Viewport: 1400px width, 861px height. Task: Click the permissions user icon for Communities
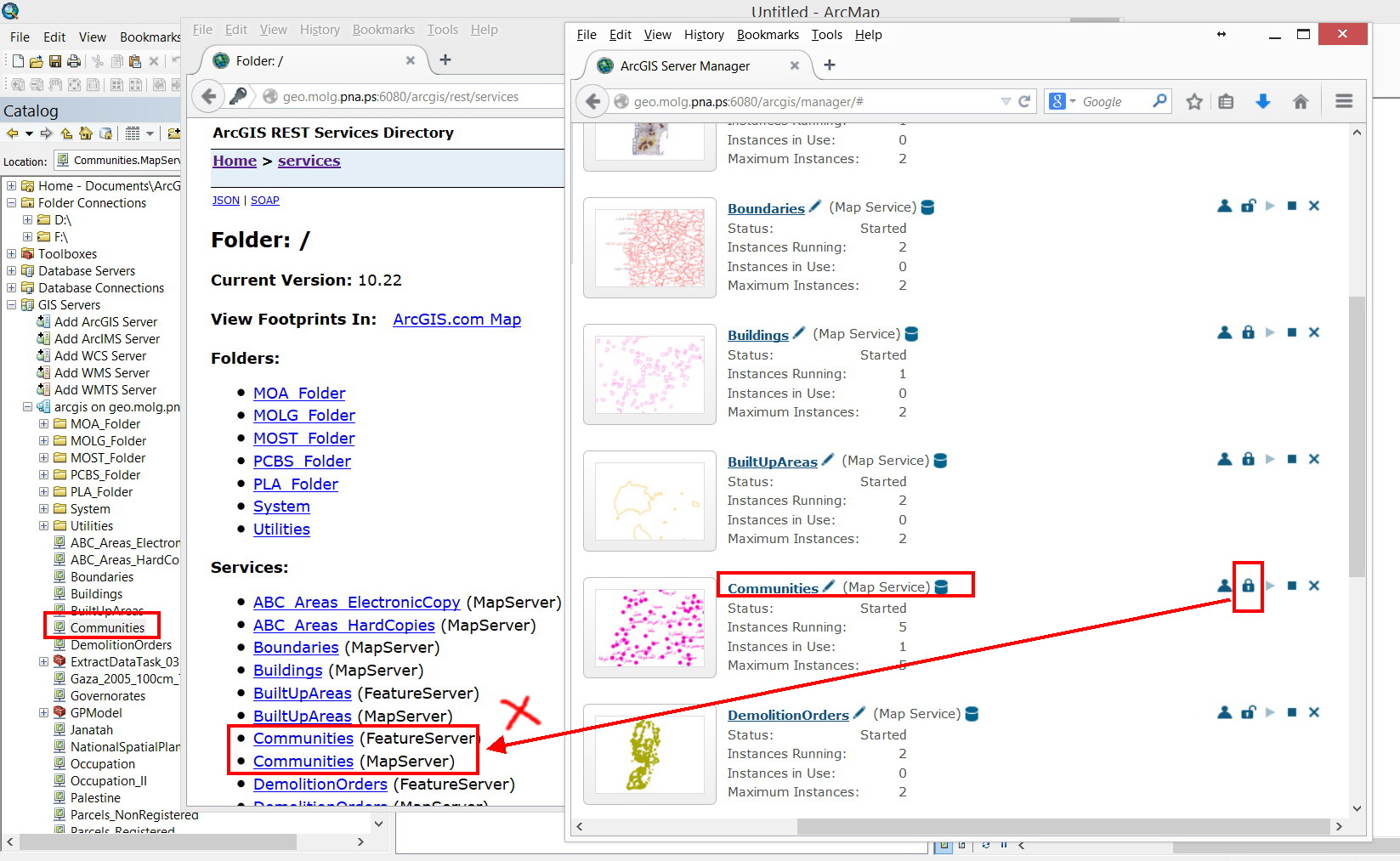[1225, 586]
